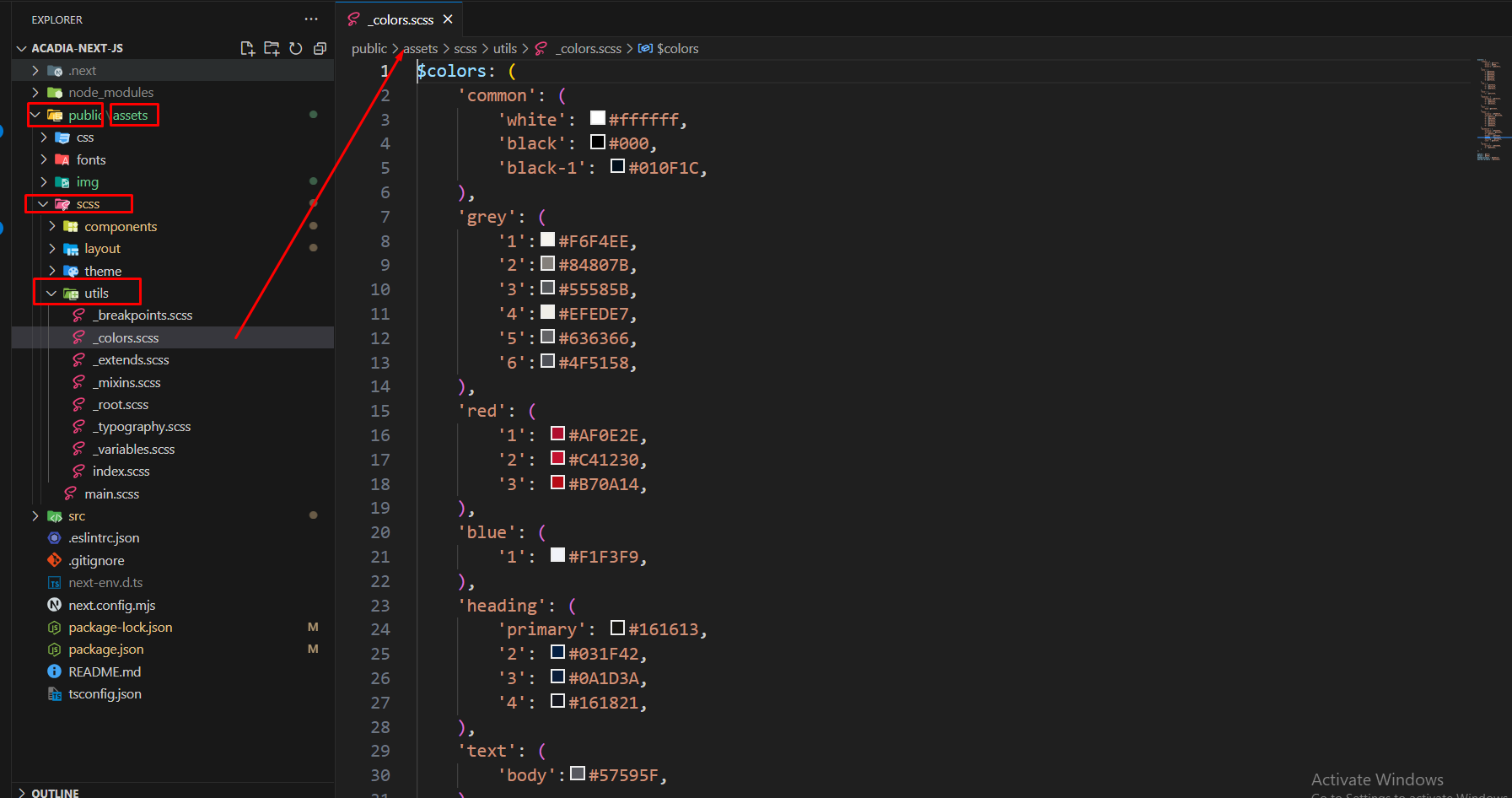Click 'assets' in the breadcrumb path
The height and width of the screenshot is (798, 1512).
click(421, 48)
